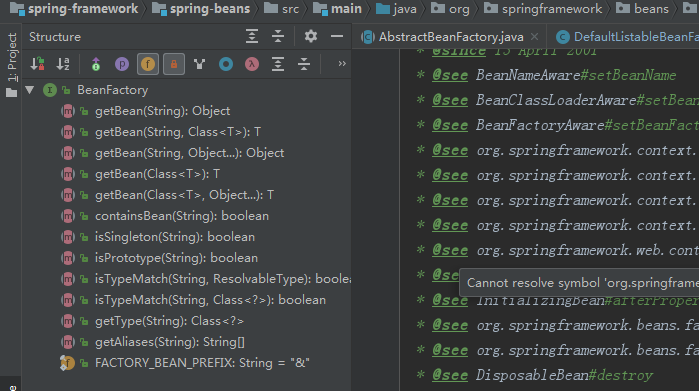Click BeanFactoryAware#setBeanFactory reference
Viewport: 699px width, 391px height.
coord(587,125)
